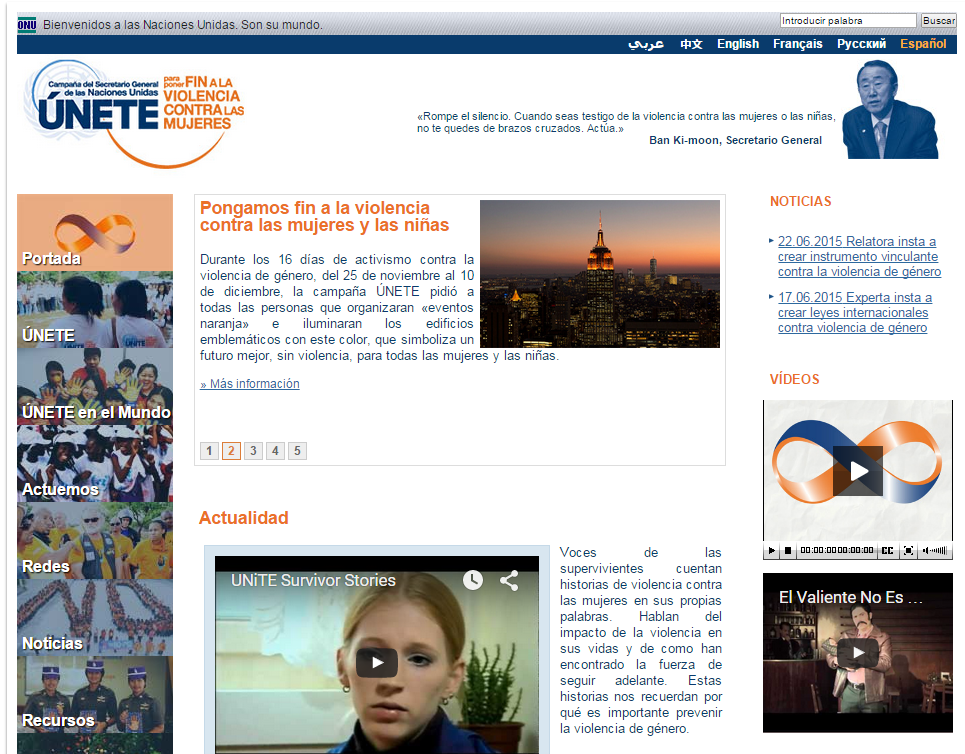Open the ÚNETE campaign logo
965x754 pixels.
(x=134, y=113)
